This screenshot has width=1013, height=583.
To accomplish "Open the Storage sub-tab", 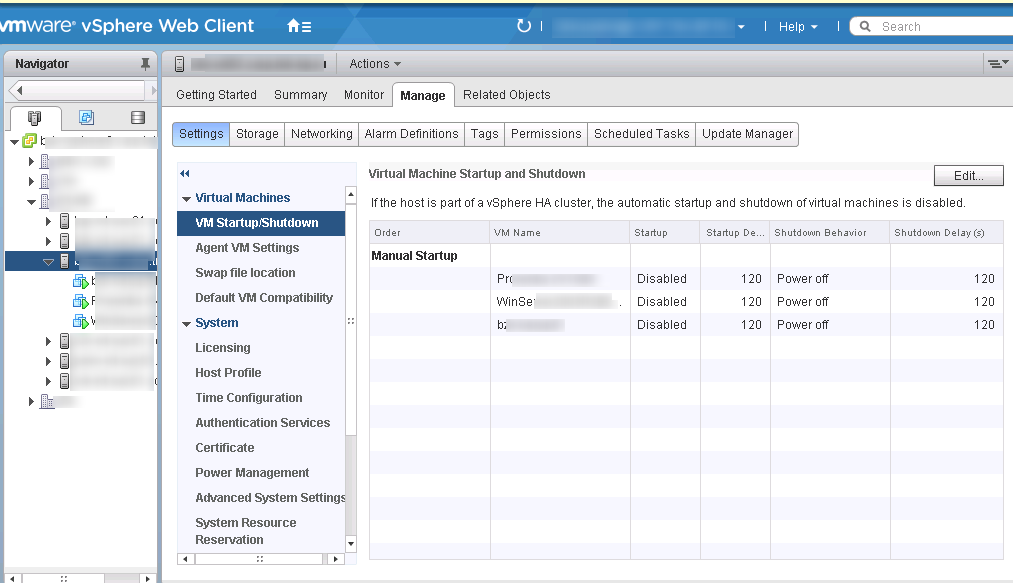I will point(257,134).
